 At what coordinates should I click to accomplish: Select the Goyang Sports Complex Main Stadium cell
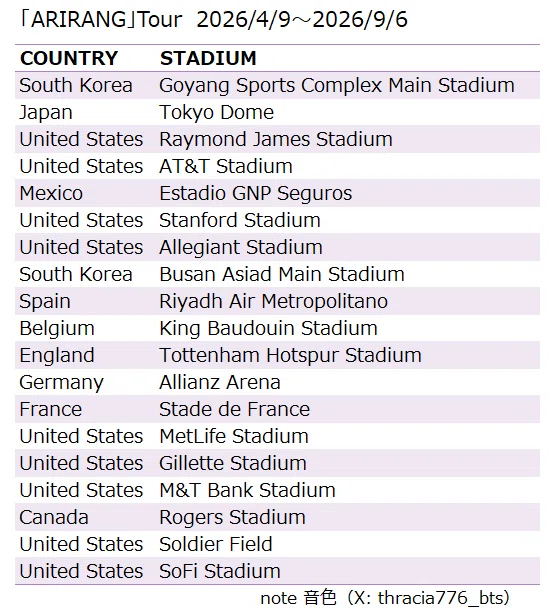(x=337, y=85)
